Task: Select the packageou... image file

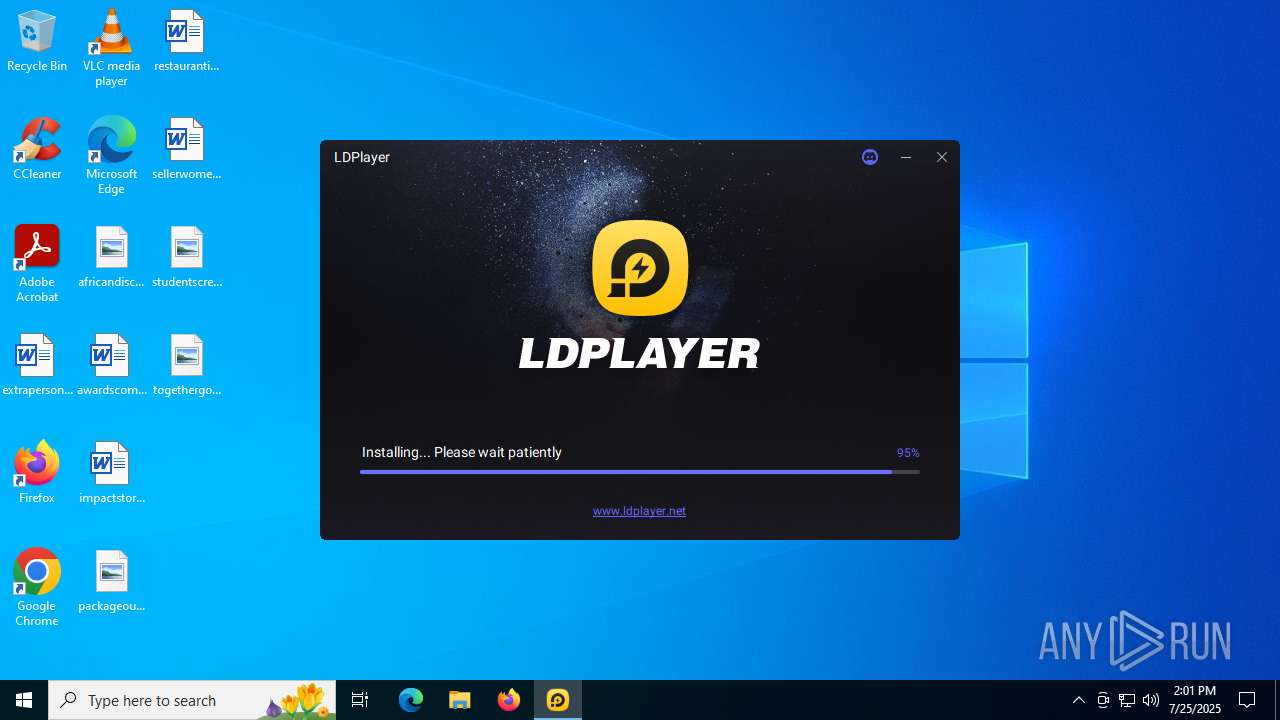Action: (111, 582)
